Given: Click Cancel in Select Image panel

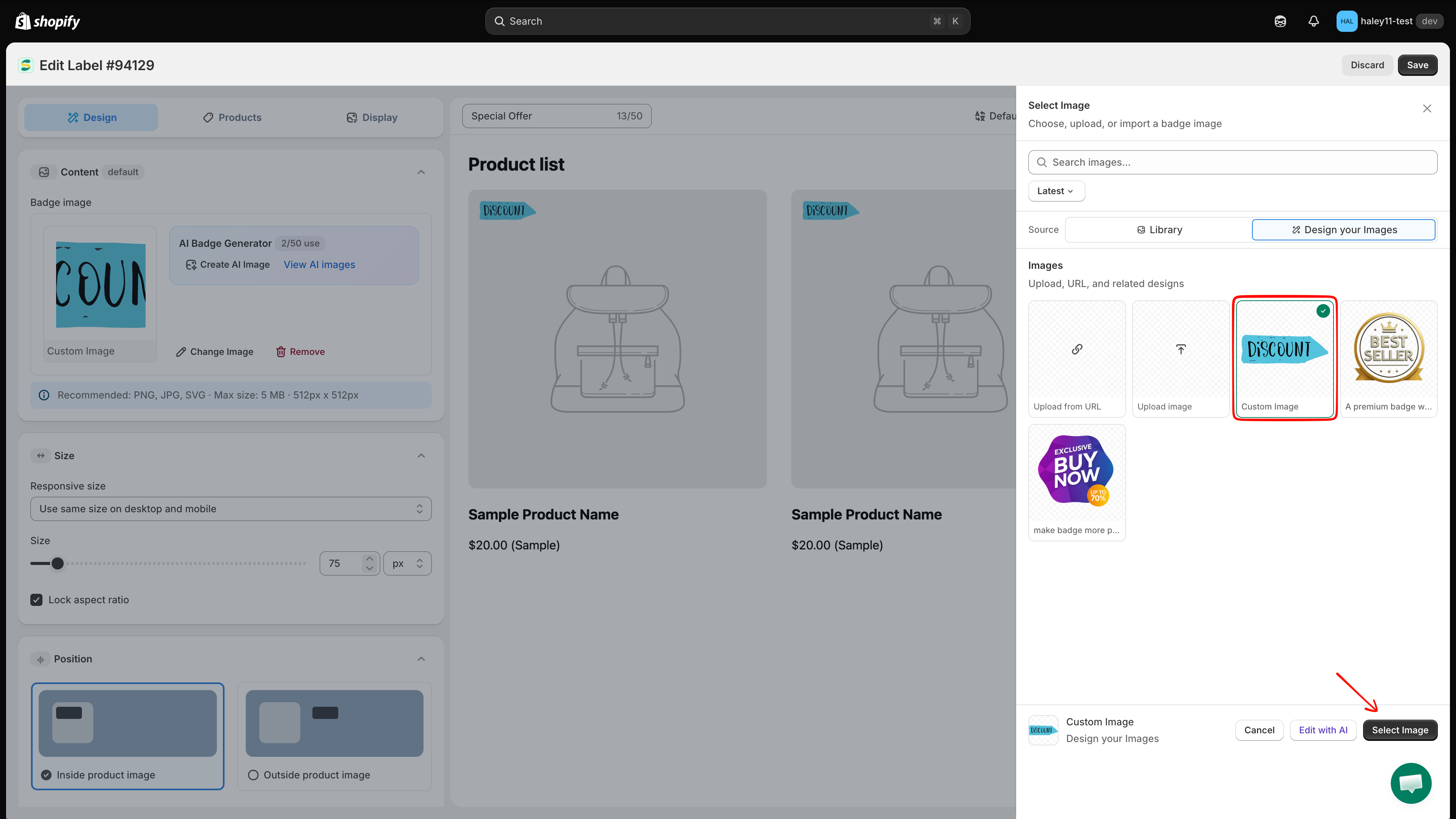Looking at the screenshot, I should coord(1259,730).
